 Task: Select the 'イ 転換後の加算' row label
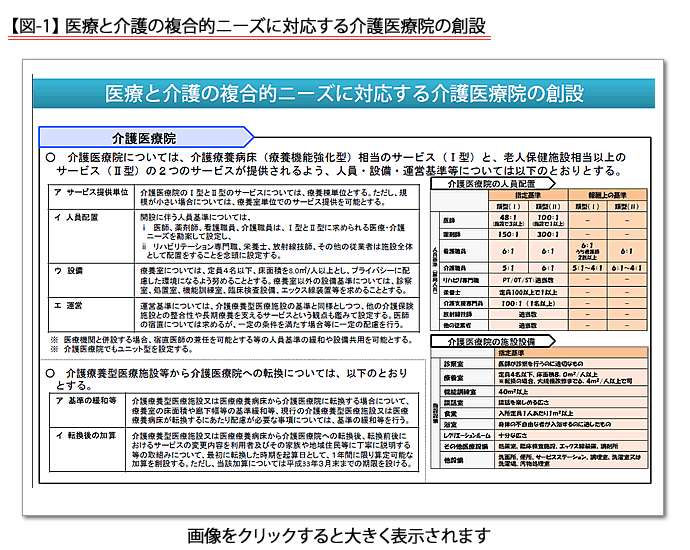pyautogui.click(x=86, y=435)
